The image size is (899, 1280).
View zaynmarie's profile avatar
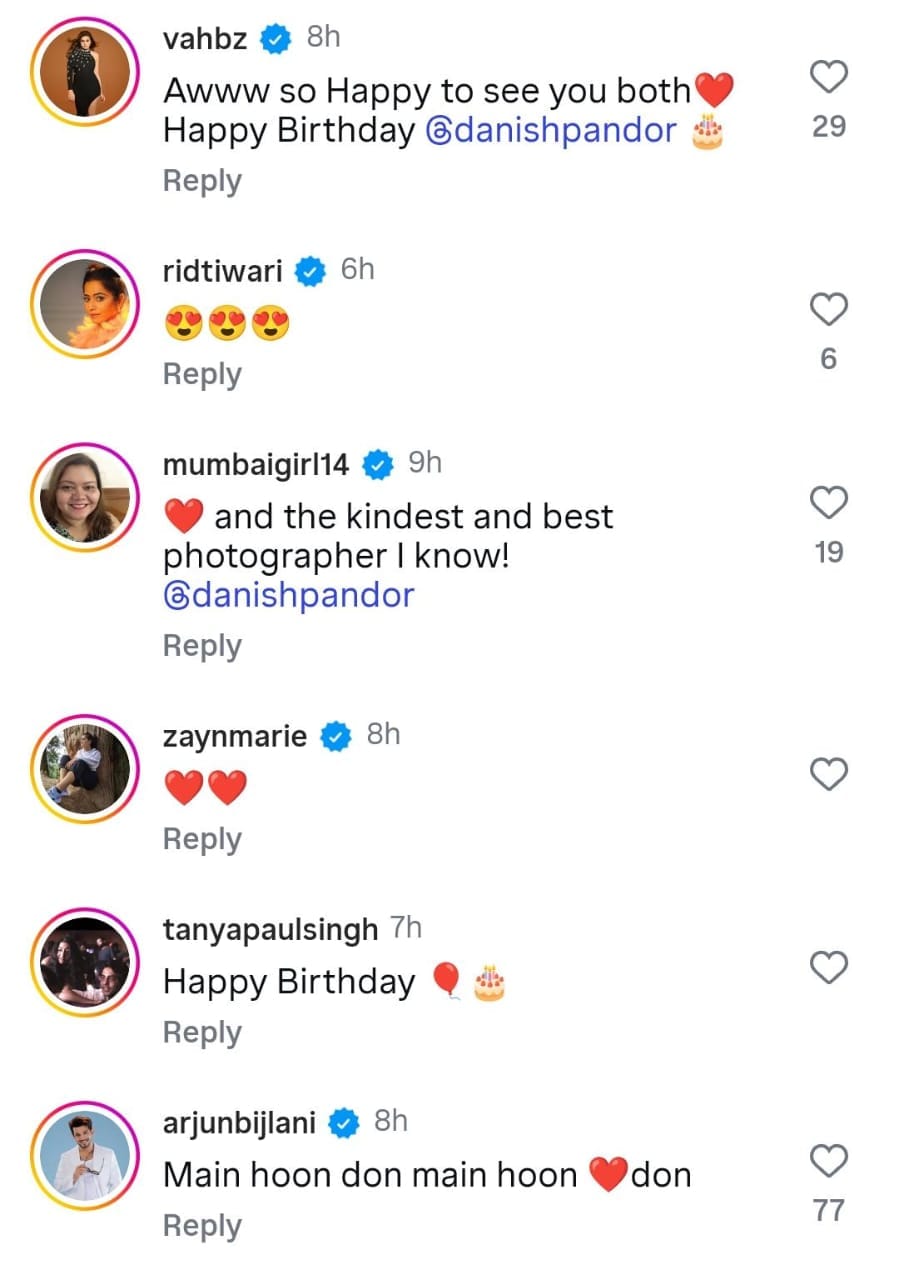click(85, 768)
